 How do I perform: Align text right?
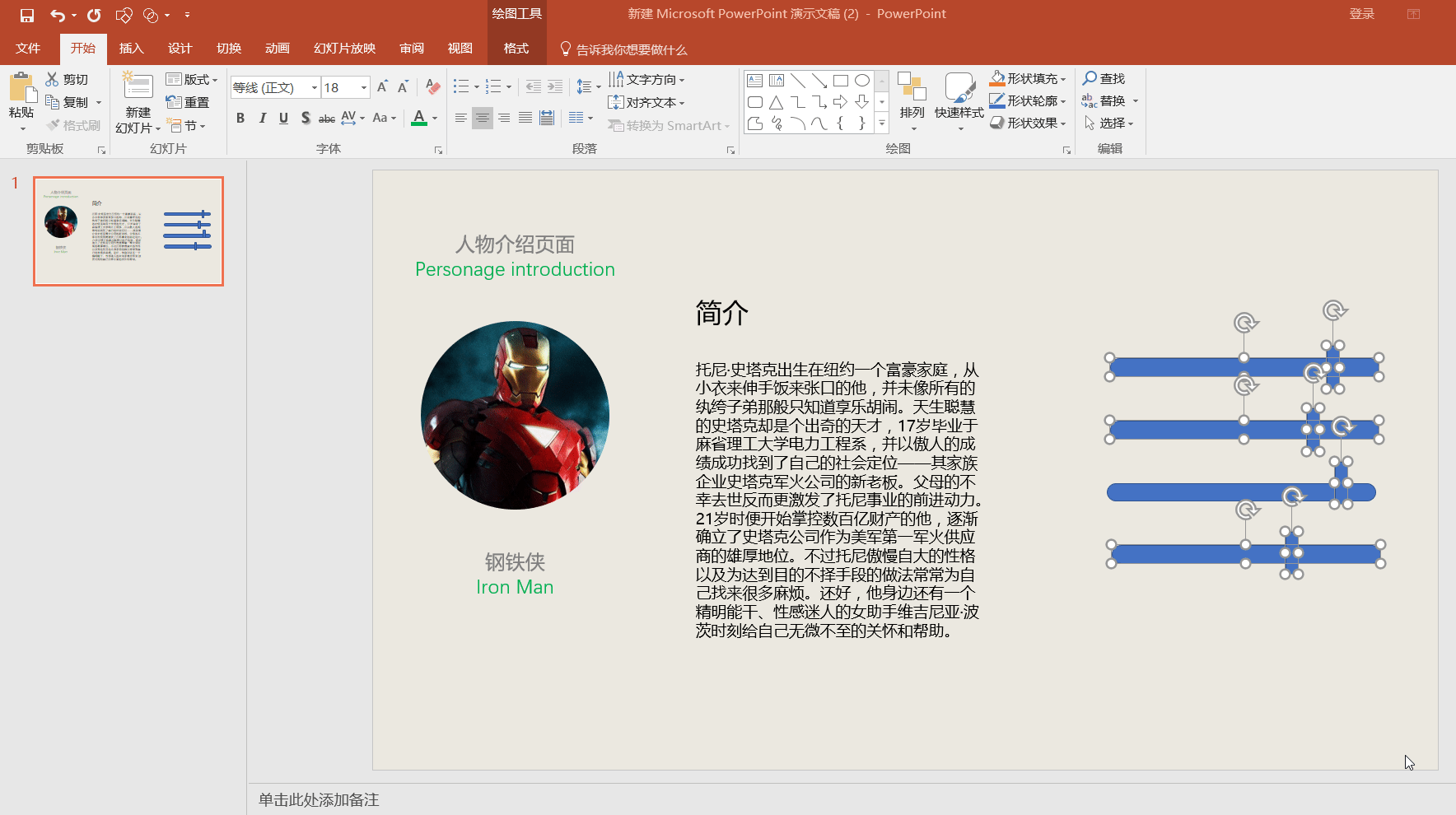pyautogui.click(x=504, y=118)
